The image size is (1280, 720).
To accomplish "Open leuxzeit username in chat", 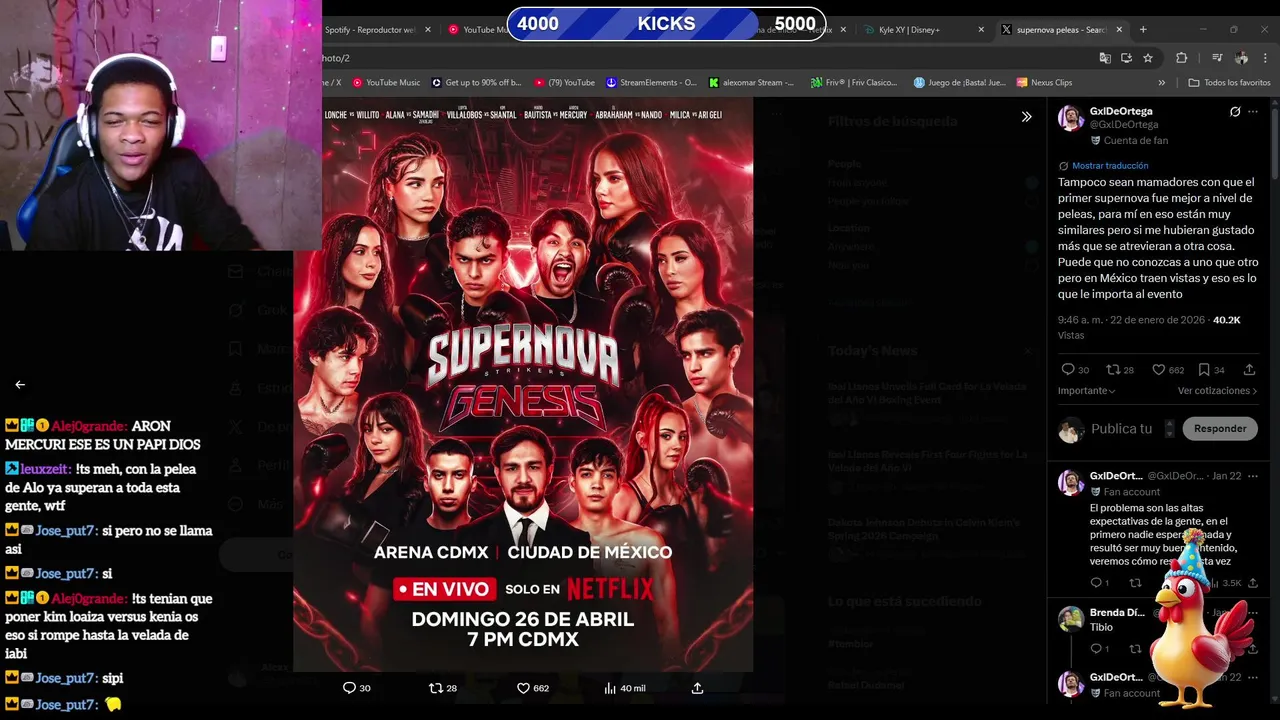I will point(45,469).
